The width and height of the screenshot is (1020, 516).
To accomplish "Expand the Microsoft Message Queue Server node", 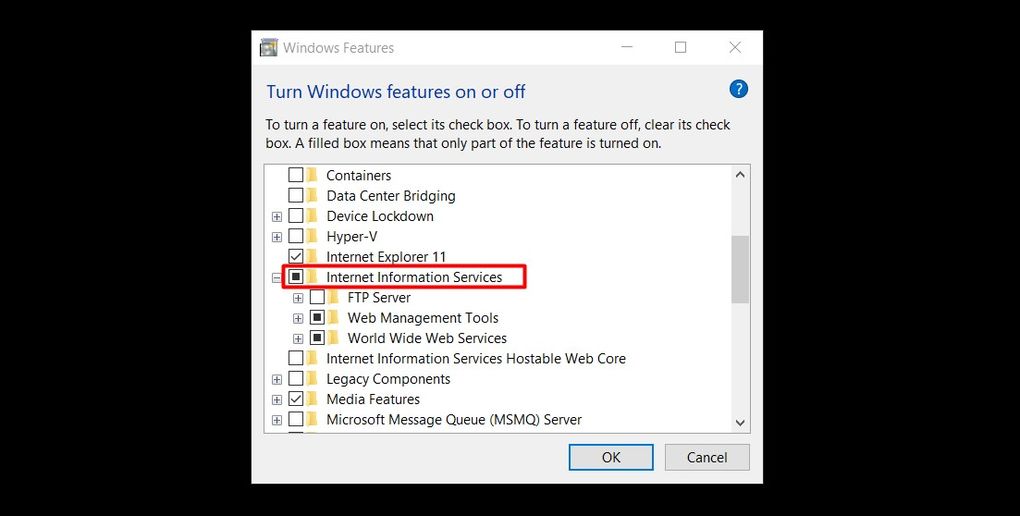I will click(x=276, y=420).
